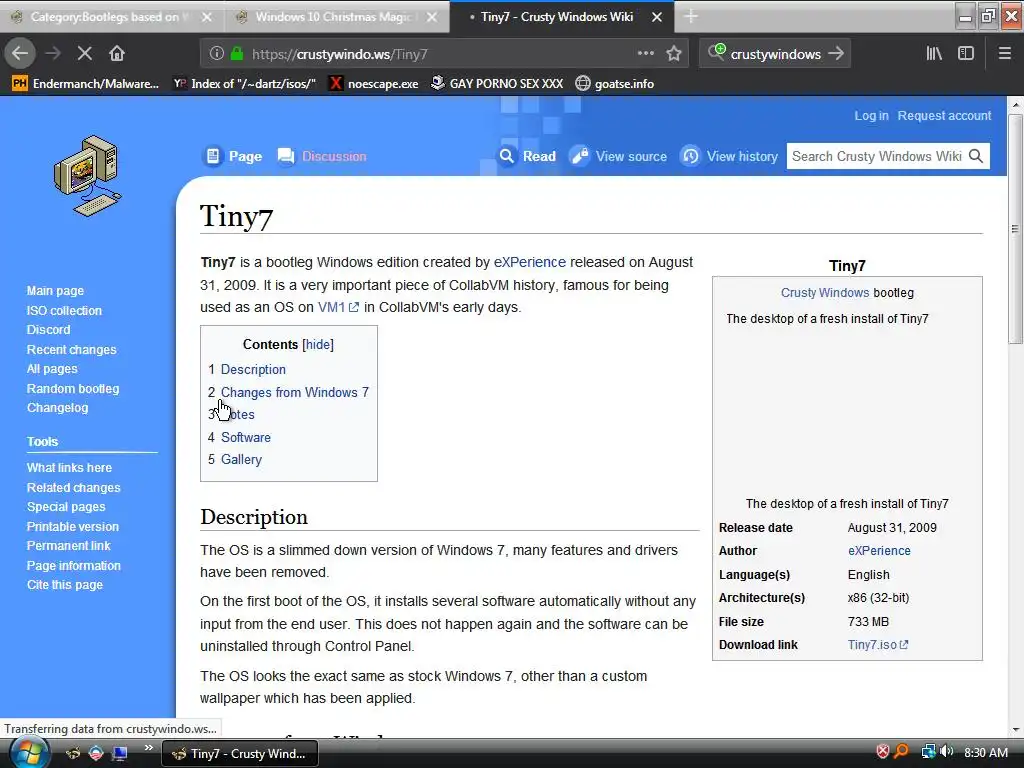Bookmark this page with the star icon
This screenshot has height=768, width=1024.
674,54
